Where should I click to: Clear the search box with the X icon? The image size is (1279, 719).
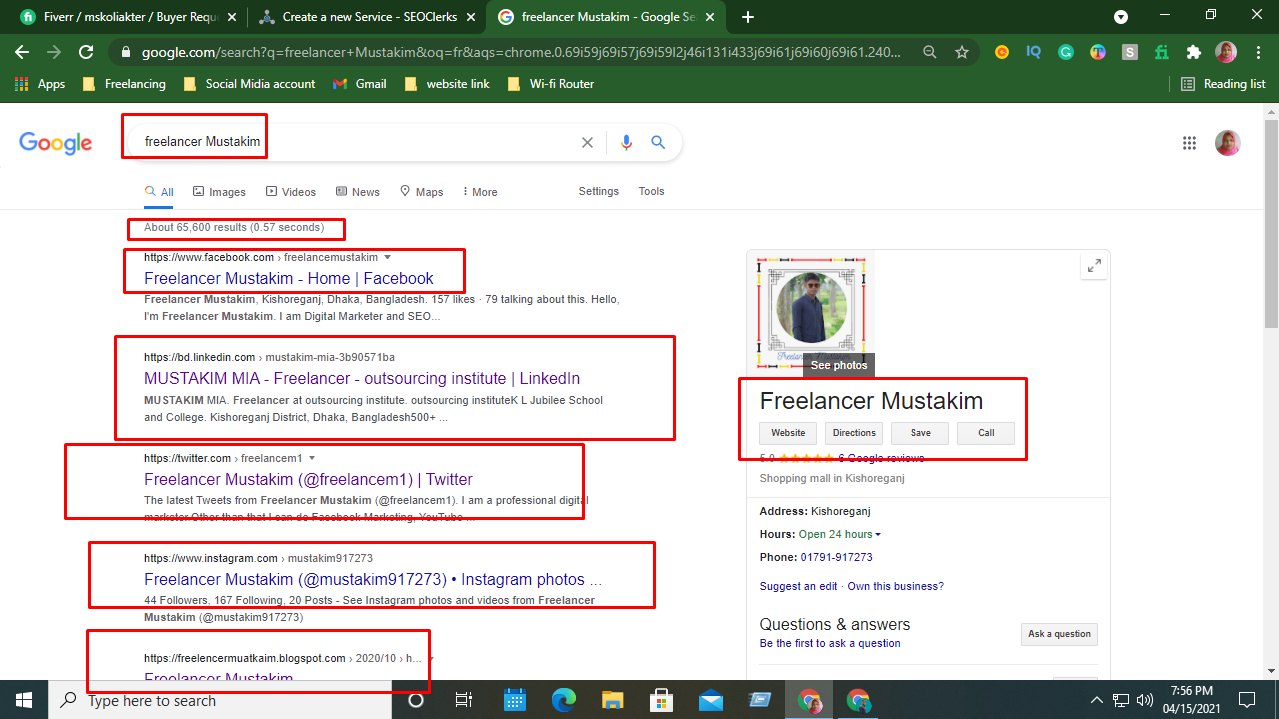pos(587,142)
